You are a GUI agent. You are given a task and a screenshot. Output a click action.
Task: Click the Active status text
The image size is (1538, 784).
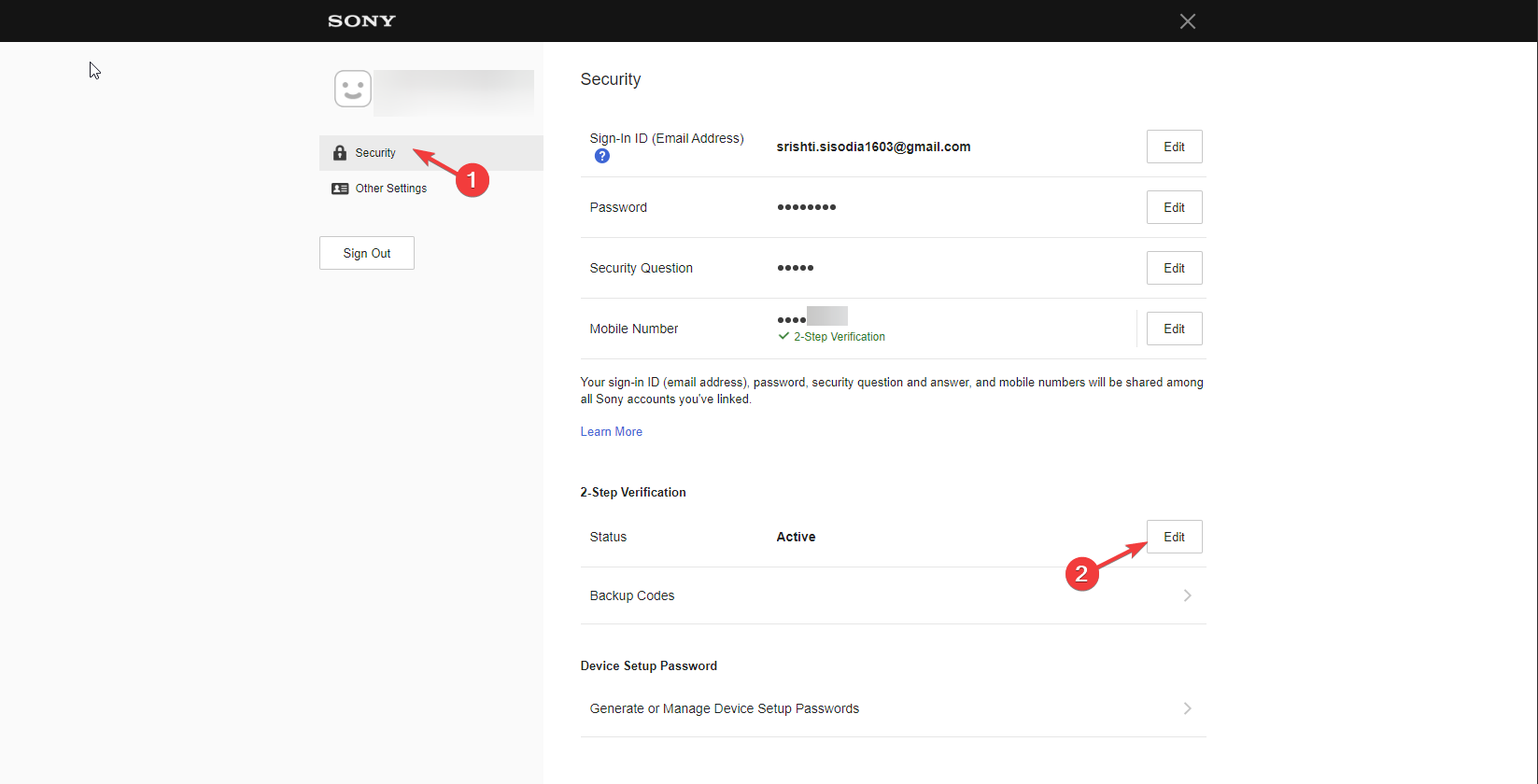[x=796, y=537]
